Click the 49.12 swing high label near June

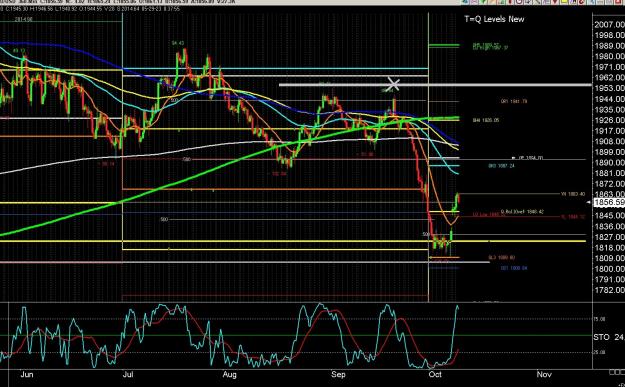coord(18,51)
